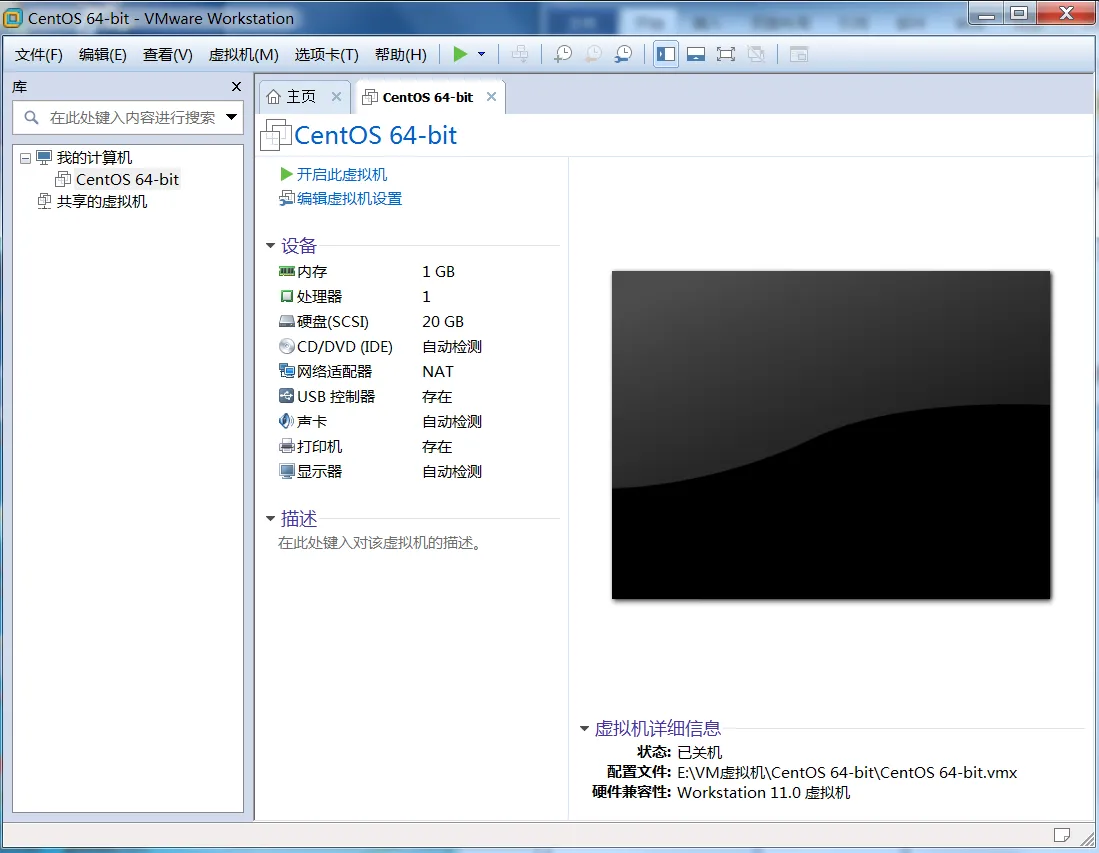Select 我的计算机 in the library tree

[x=94, y=158]
